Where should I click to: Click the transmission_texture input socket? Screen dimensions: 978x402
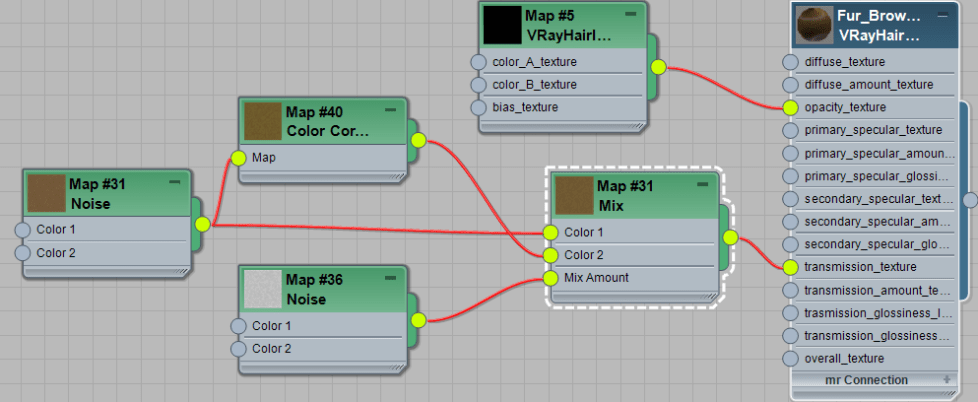tap(790, 268)
